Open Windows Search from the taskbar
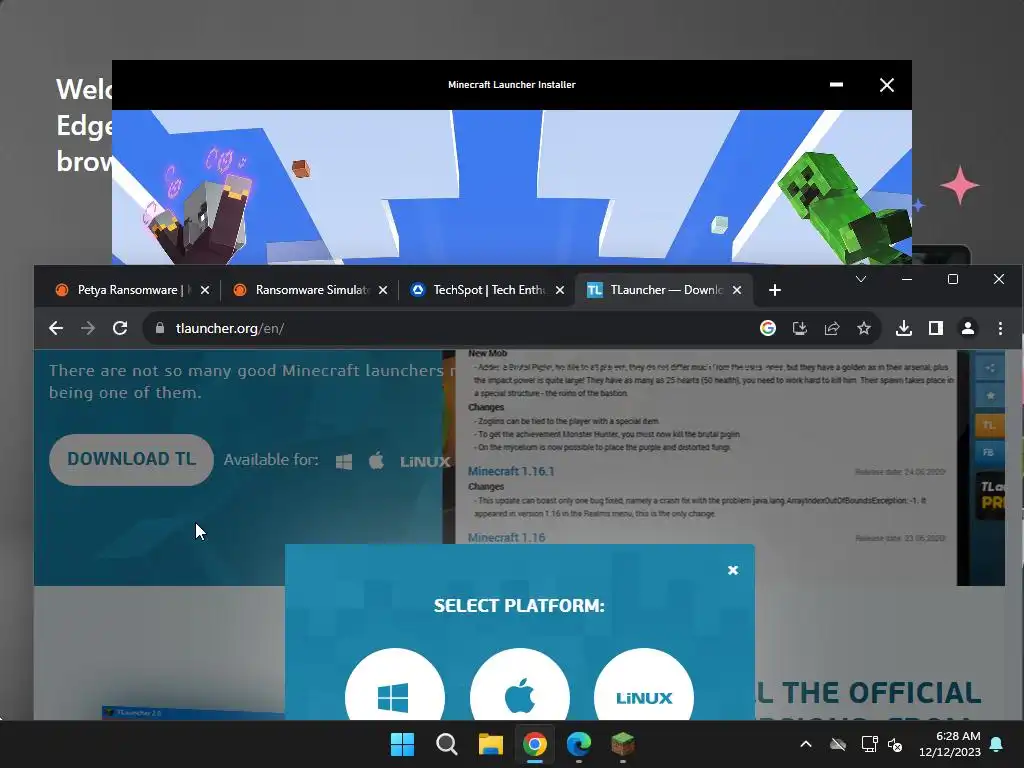 (447, 744)
